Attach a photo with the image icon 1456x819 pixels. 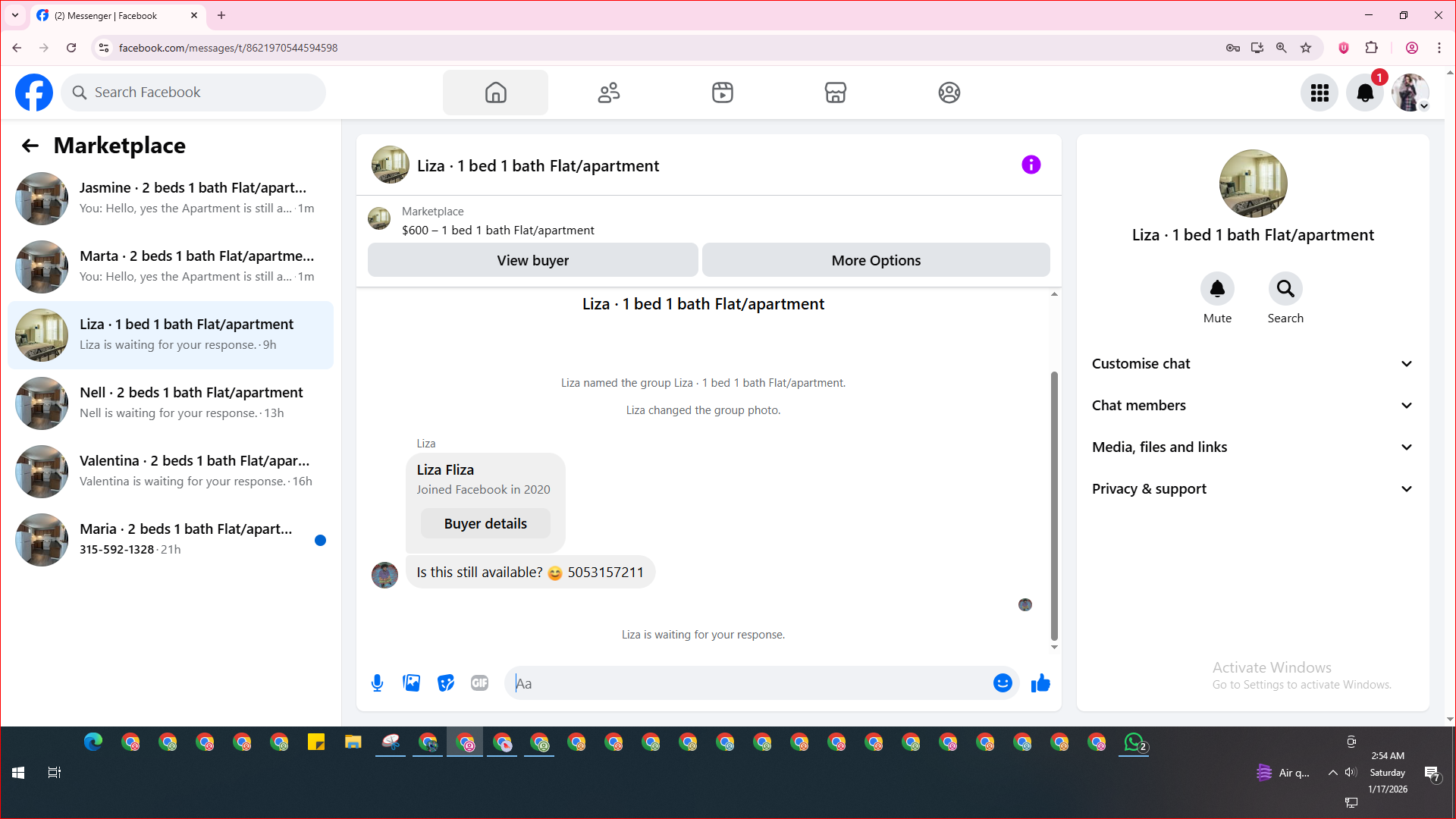point(411,683)
